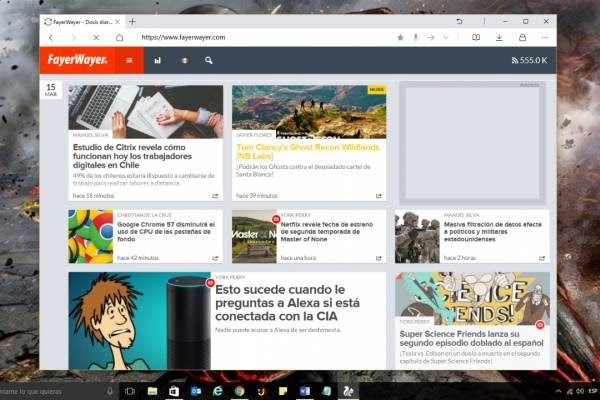Share the Ghost Recon Wildlands article

coord(379,196)
